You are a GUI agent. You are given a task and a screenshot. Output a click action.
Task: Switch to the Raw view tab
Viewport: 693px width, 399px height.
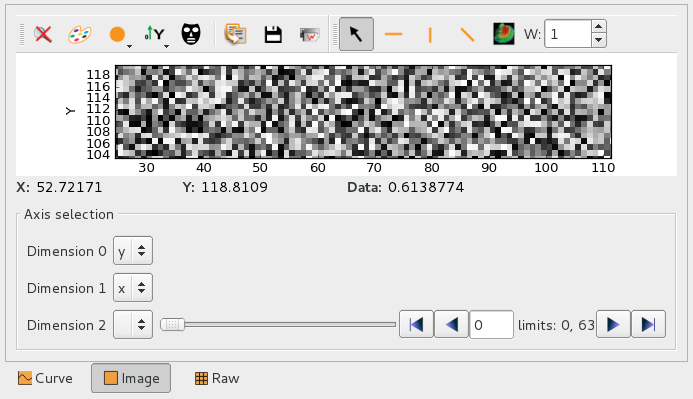point(217,378)
